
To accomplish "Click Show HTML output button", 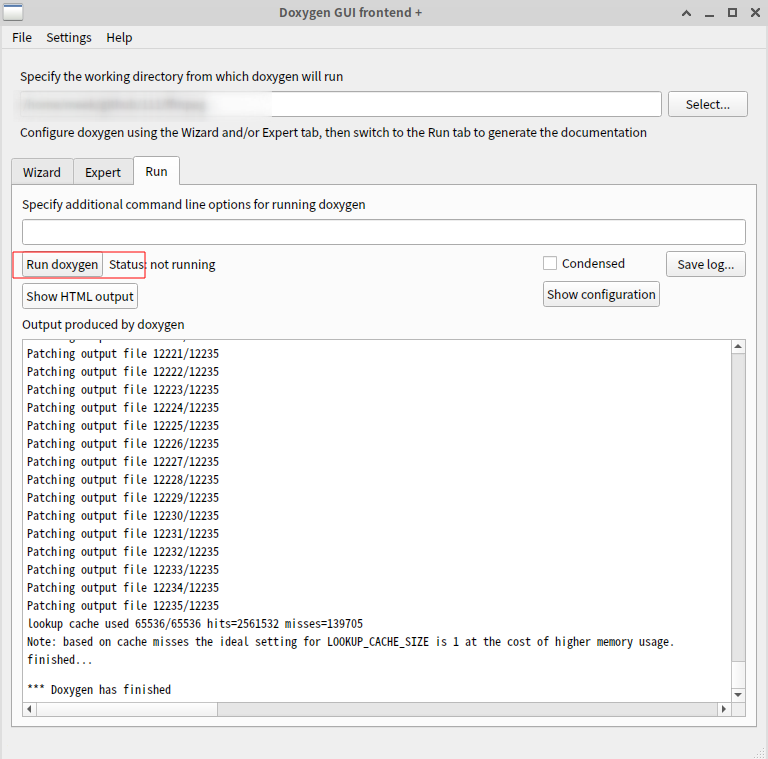I will (x=80, y=296).
